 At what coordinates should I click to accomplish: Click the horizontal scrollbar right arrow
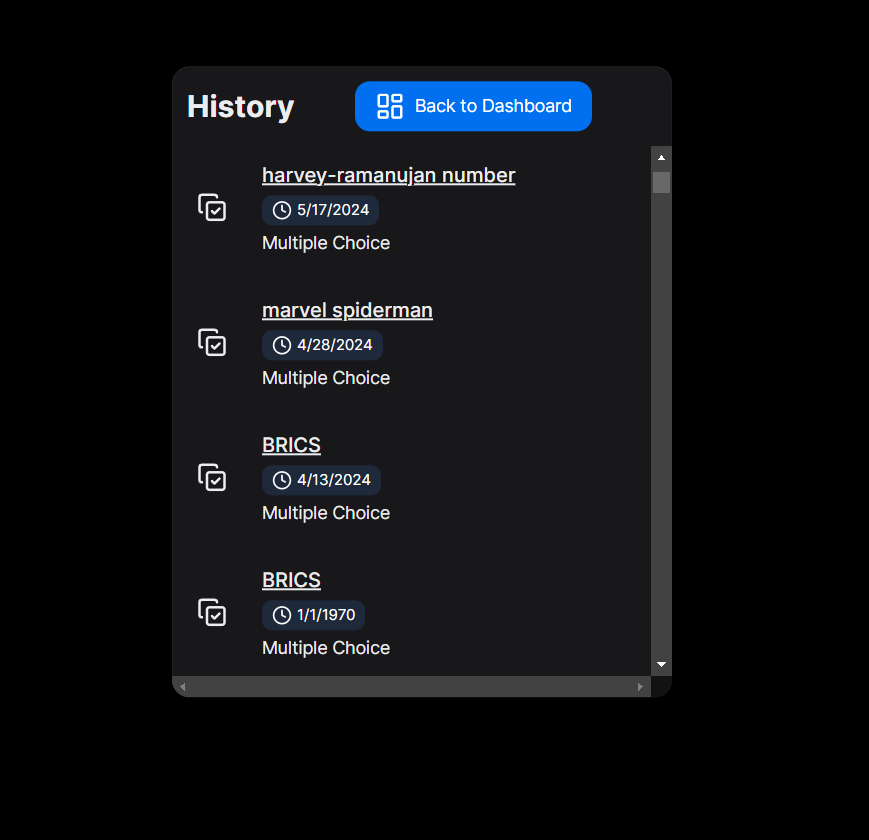[x=640, y=687]
